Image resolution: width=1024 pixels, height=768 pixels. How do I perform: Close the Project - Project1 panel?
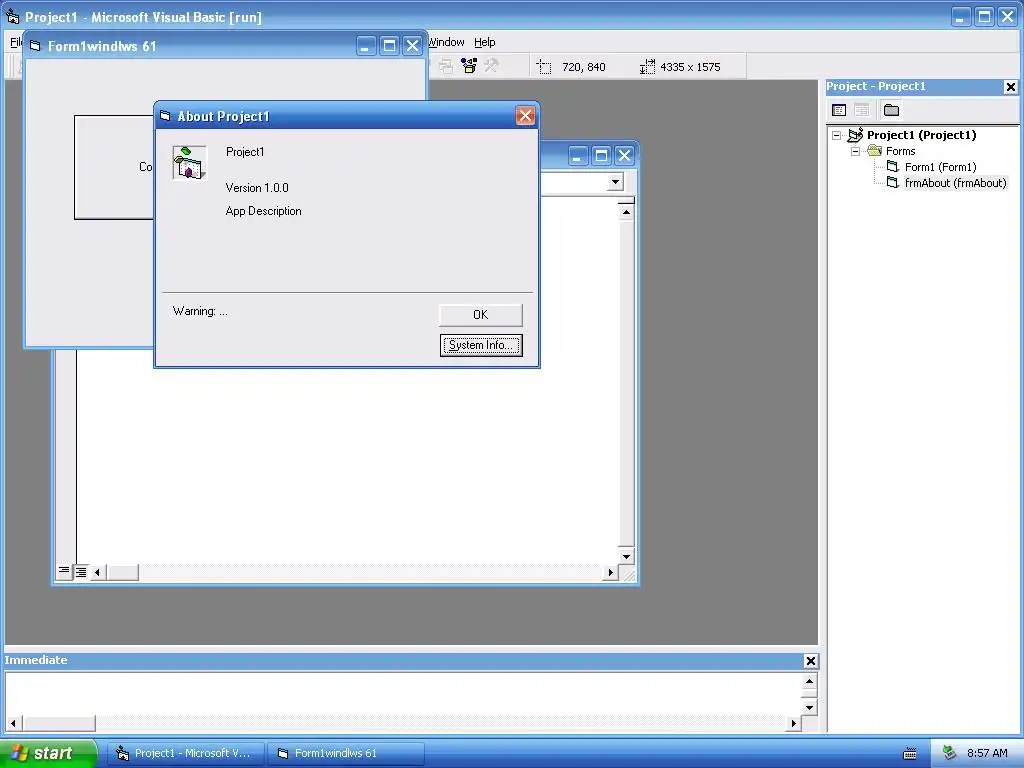1010,86
